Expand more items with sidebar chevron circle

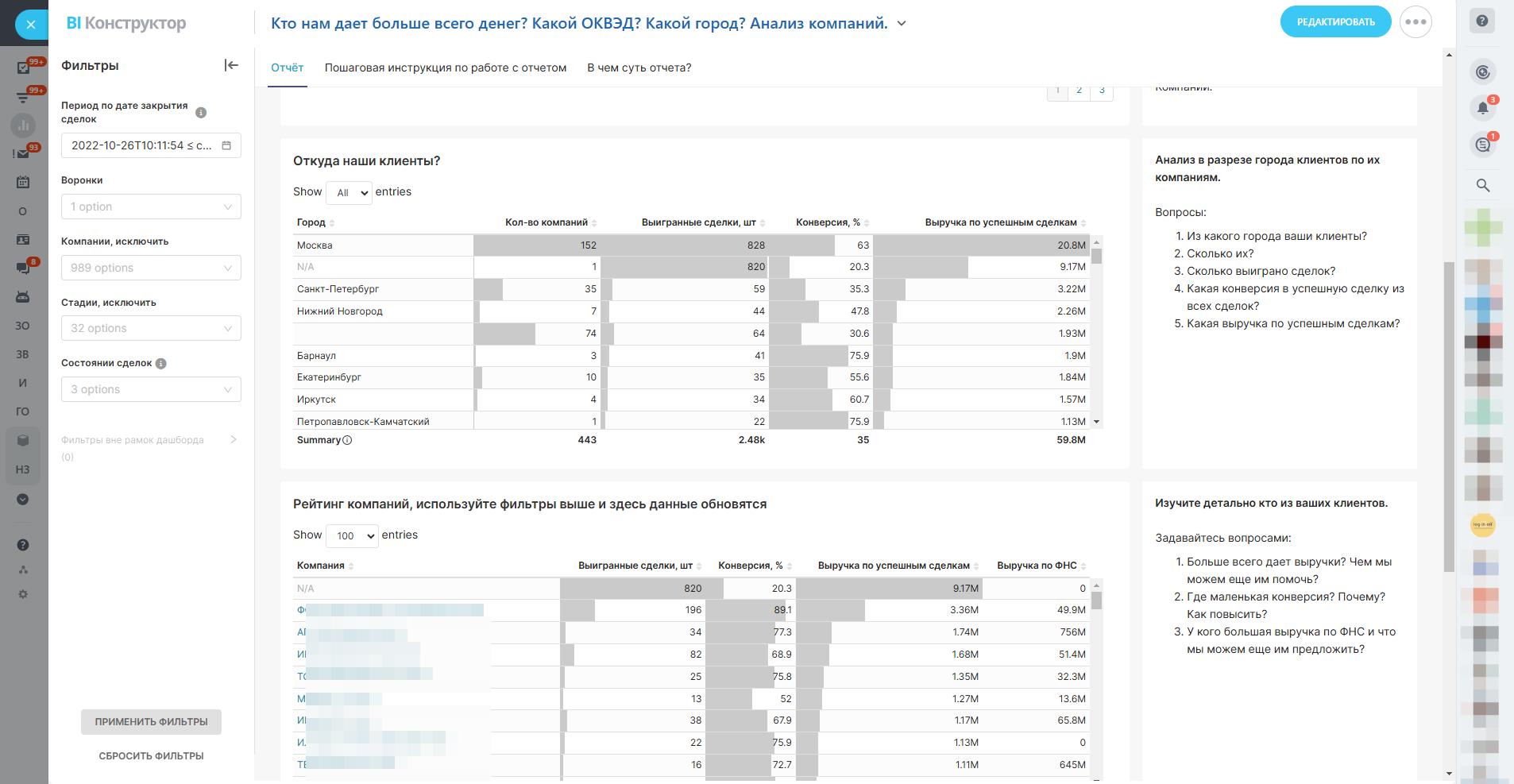coord(23,499)
